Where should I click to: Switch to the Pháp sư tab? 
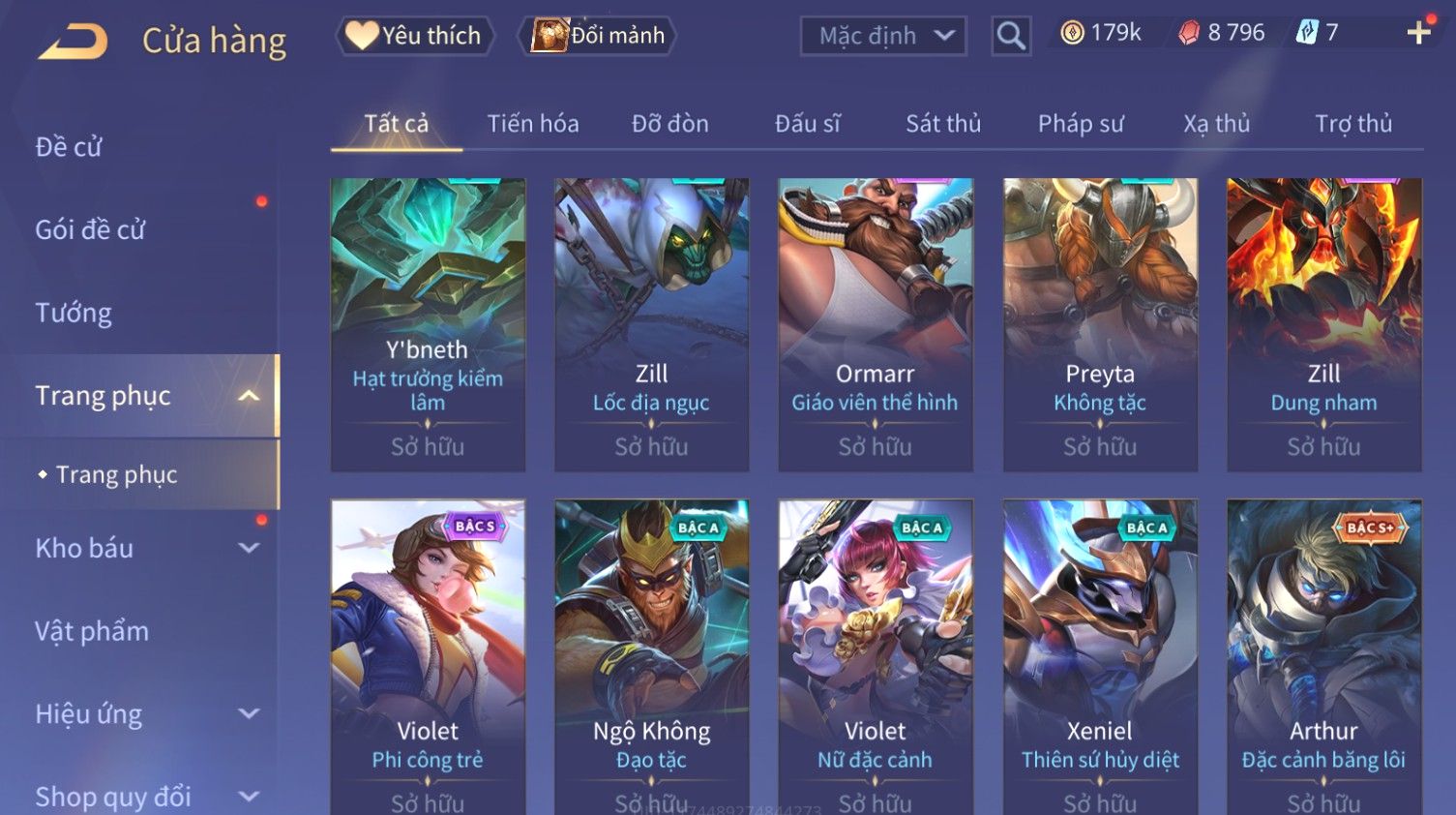pos(1081,124)
